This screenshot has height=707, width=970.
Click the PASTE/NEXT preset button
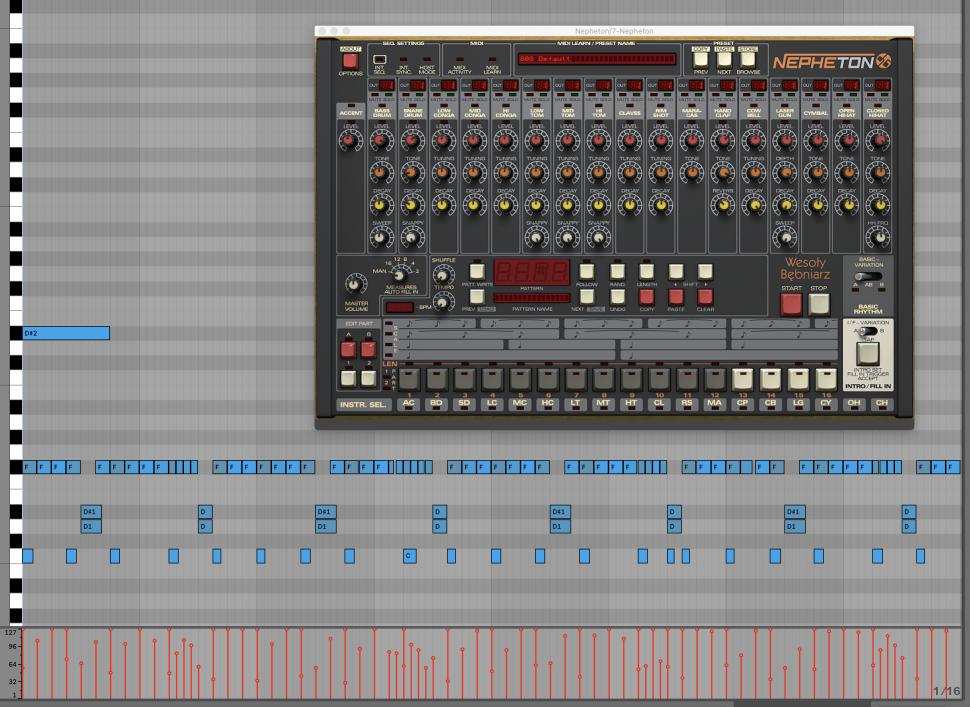[724, 60]
